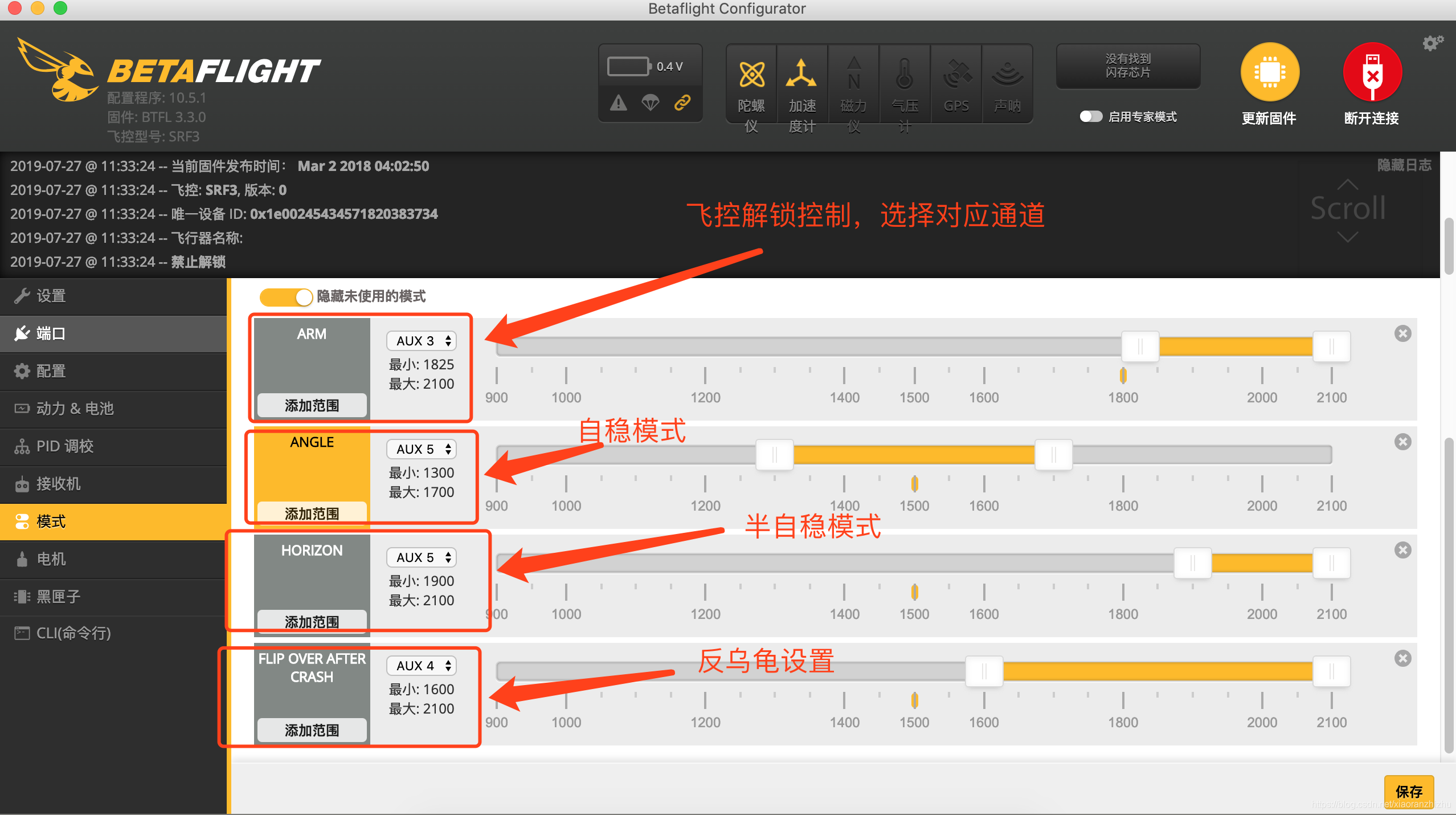Remove the ARM mode range
This screenshot has width=1456, height=815.
[x=1402, y=333]
